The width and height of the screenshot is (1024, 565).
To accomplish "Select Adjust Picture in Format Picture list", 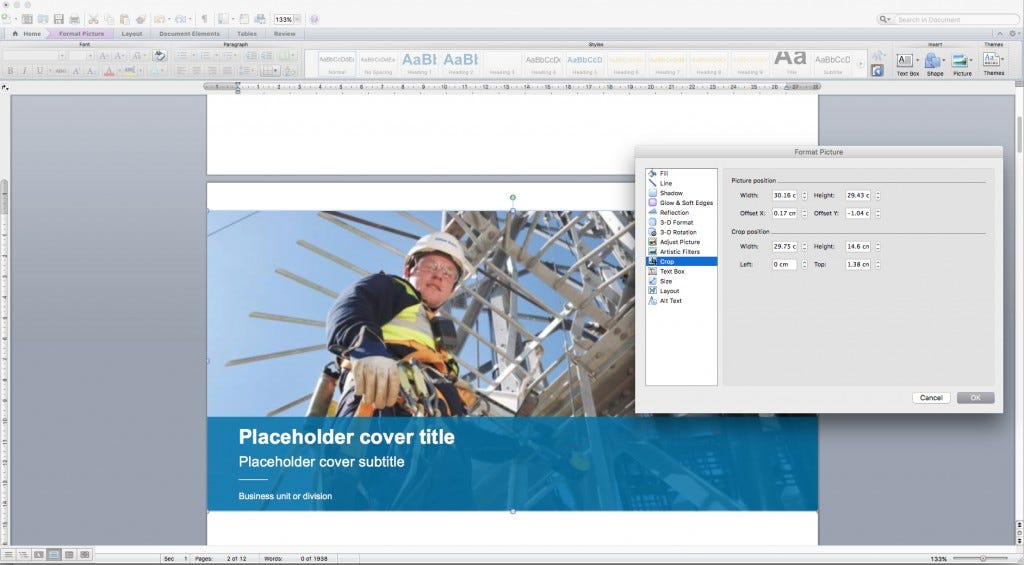I will pos(680,242).
